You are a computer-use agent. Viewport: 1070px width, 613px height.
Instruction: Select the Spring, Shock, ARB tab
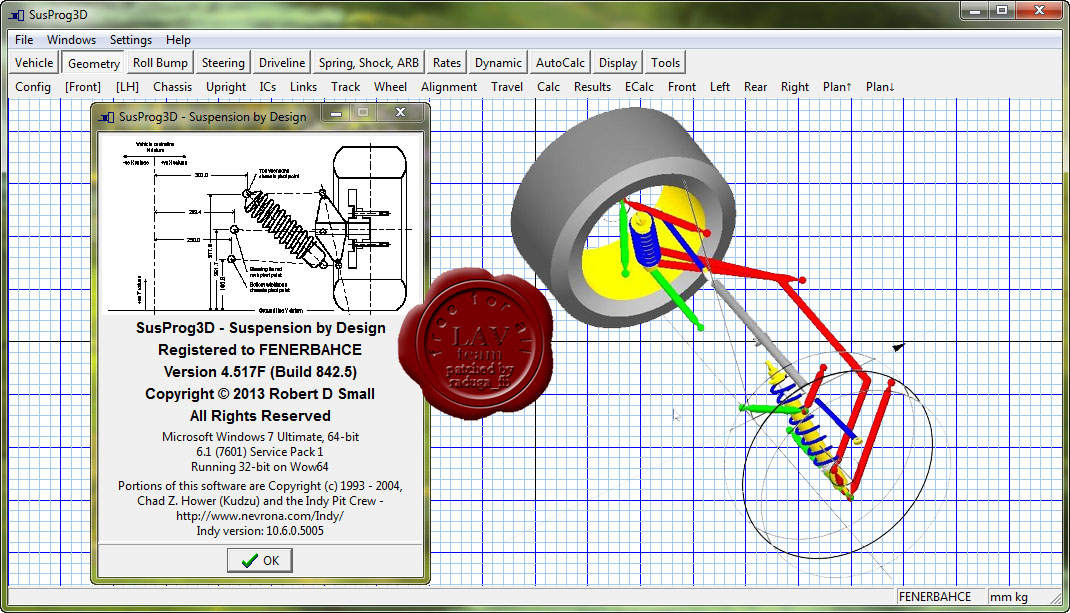tap(368, 63)
